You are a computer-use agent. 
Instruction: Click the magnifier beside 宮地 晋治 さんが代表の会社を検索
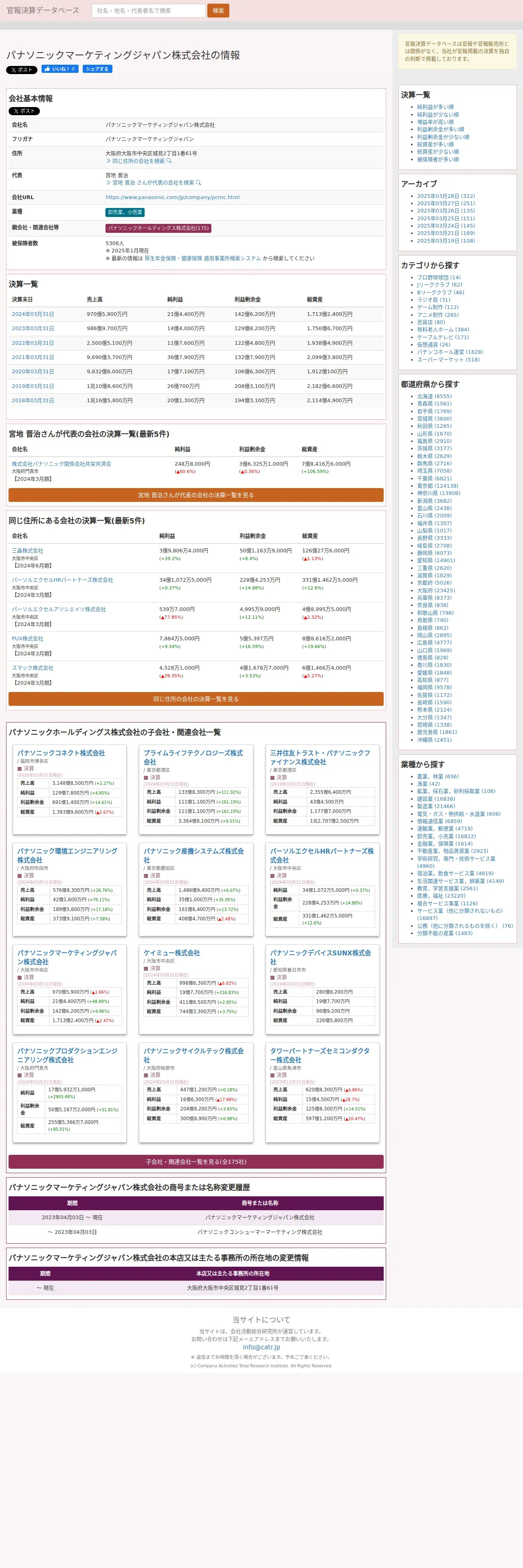tap(198, 183)
